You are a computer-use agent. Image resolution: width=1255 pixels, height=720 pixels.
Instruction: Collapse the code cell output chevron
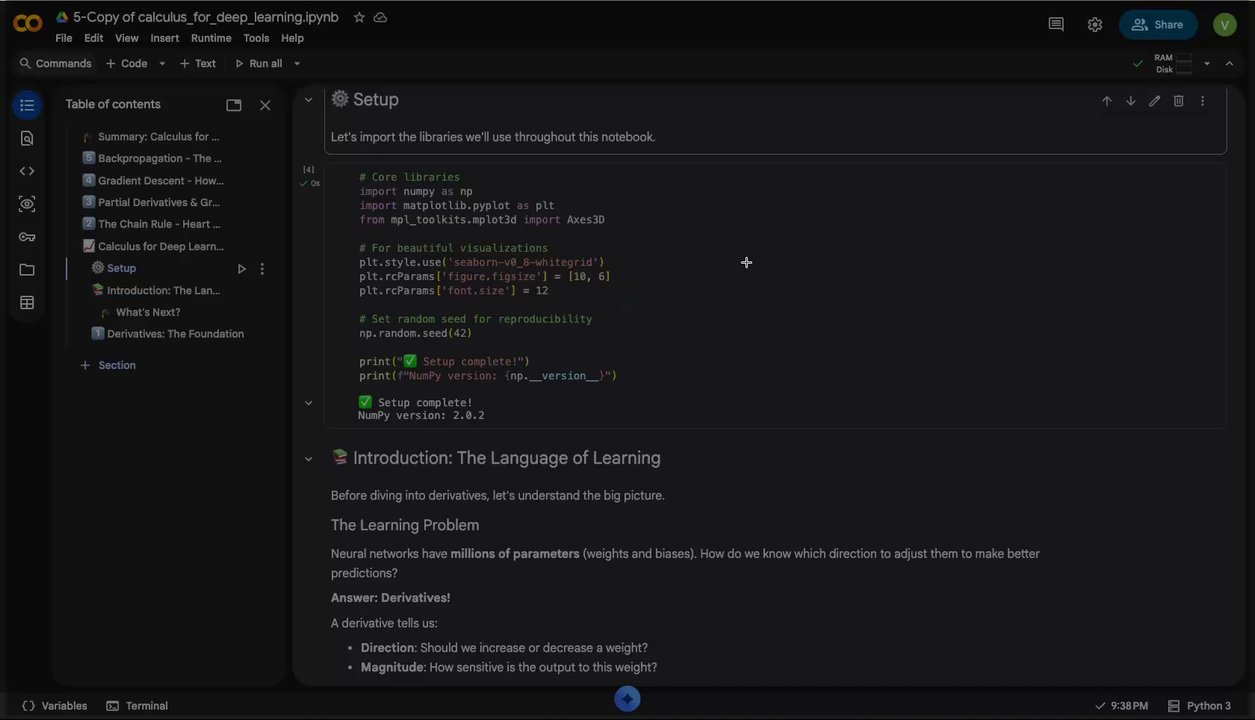click(x=308, y=403)
